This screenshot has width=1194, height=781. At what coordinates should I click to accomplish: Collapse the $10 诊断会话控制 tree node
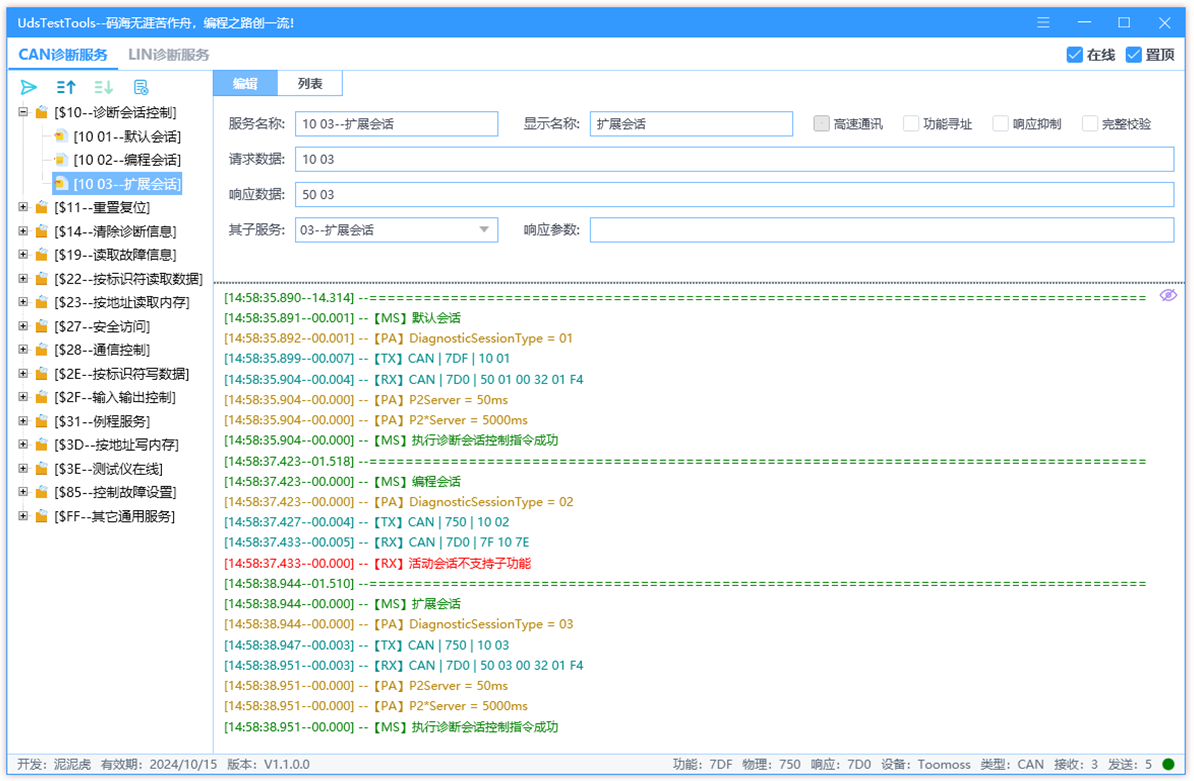point(23,112)
